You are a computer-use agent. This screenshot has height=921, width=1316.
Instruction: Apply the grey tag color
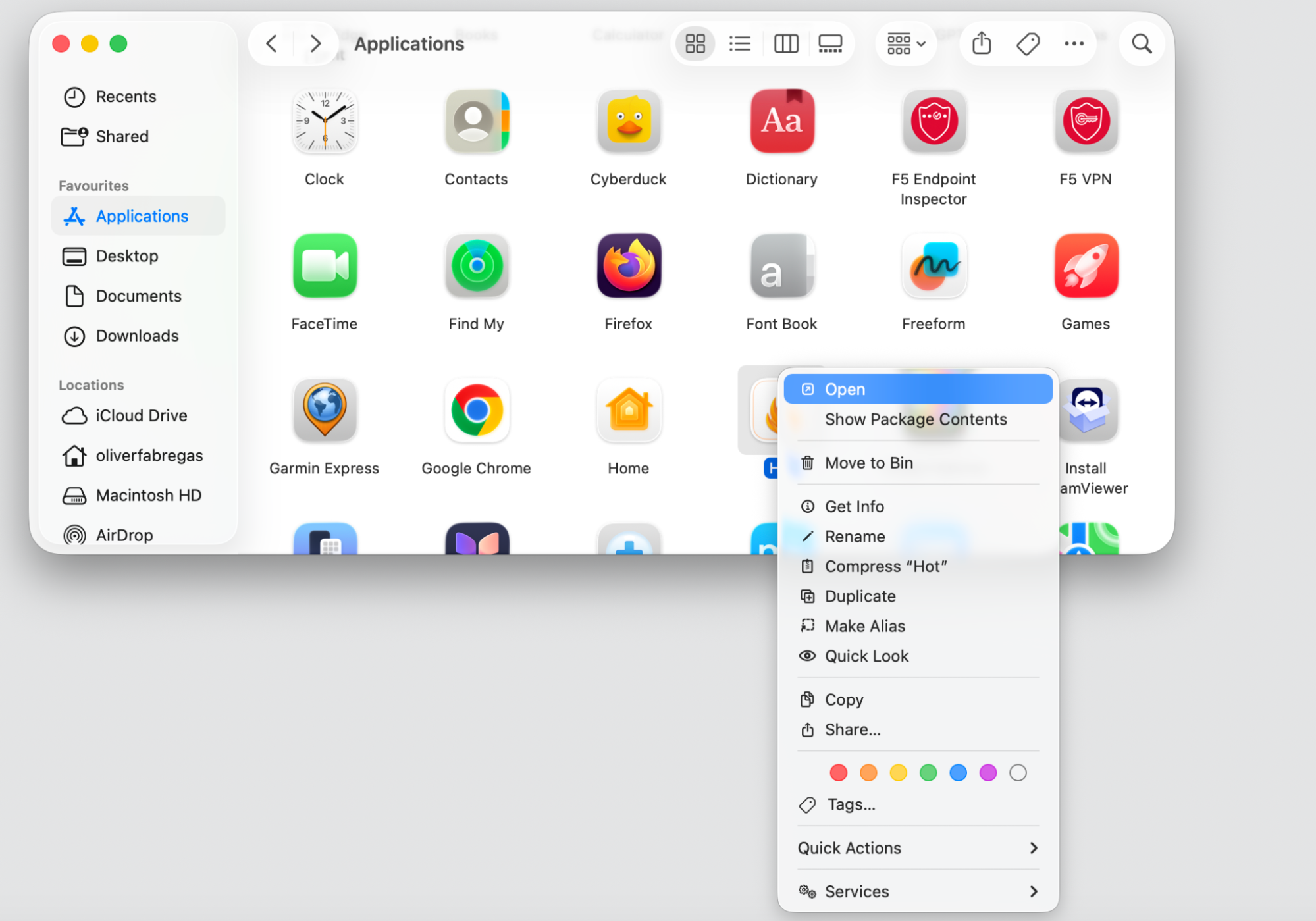pos(1018,773)
